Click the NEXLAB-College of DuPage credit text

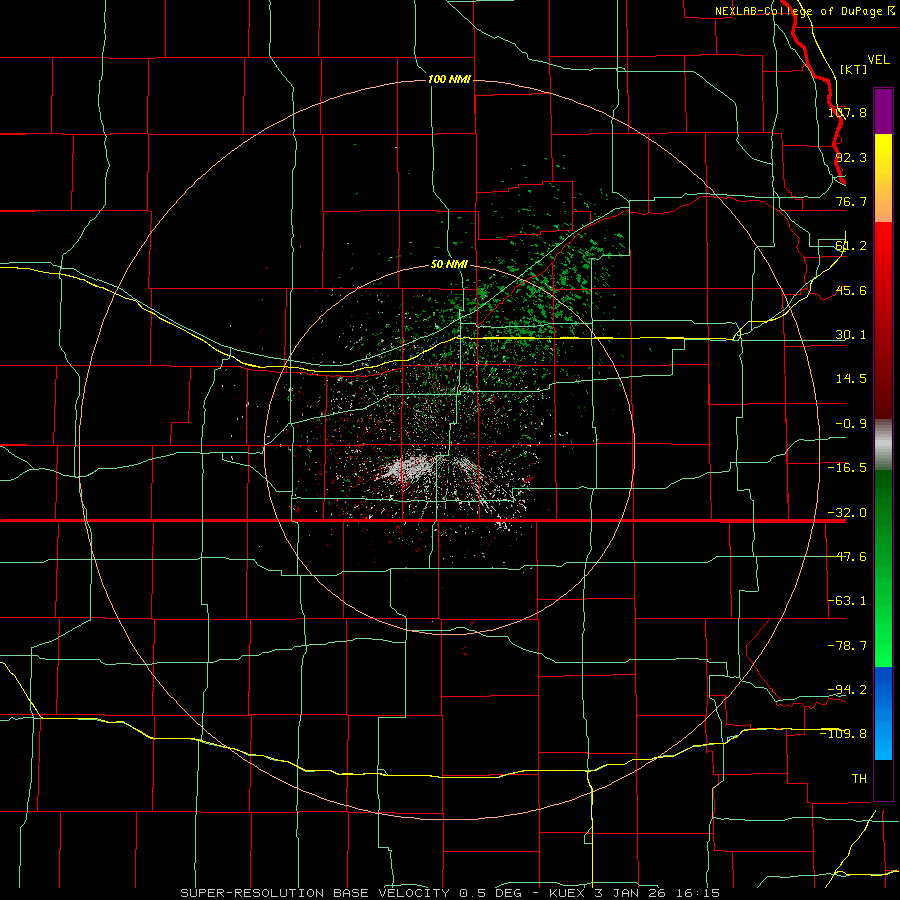click(x=804, y=11)
